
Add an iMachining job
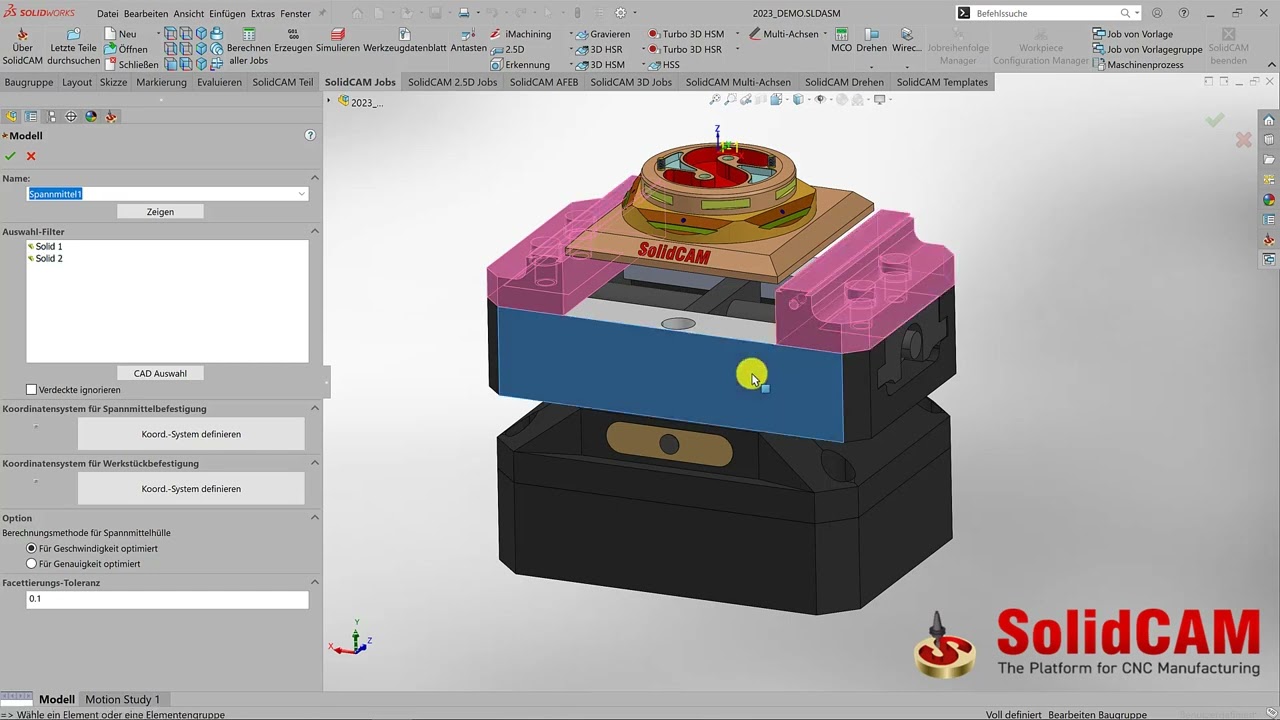pos(520,34)
